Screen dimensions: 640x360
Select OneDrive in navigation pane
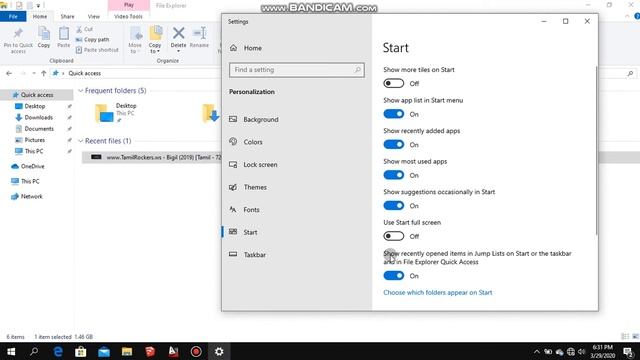pyautogui.click(x=32, y=167)
